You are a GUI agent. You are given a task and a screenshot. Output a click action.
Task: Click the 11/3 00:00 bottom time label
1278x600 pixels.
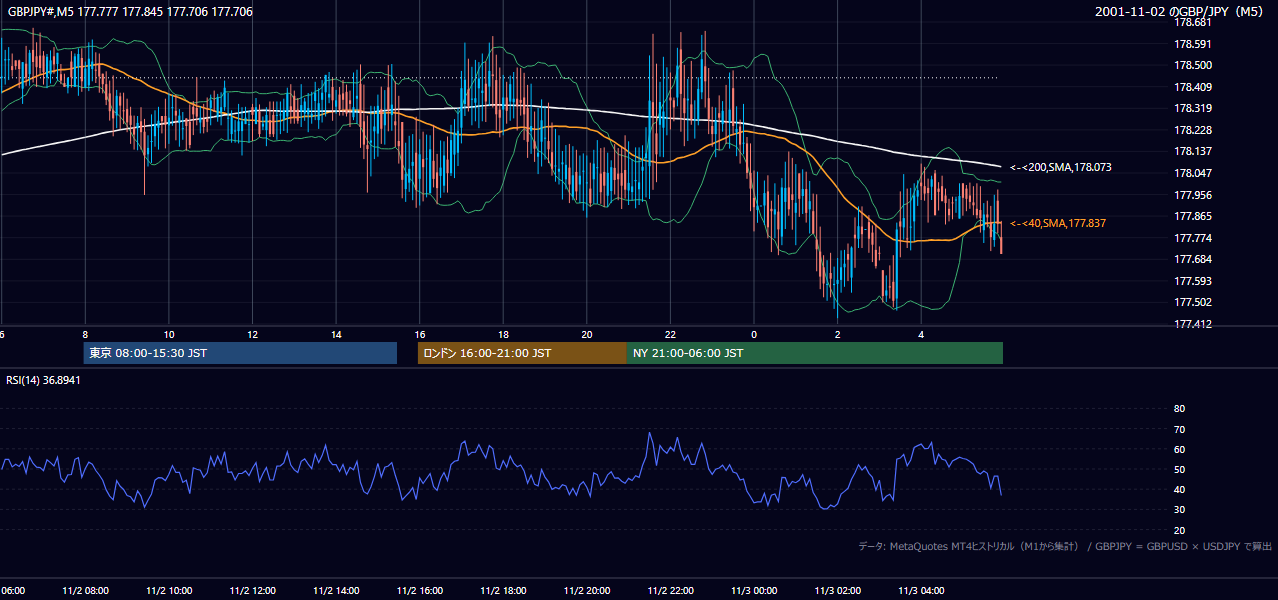755,591
